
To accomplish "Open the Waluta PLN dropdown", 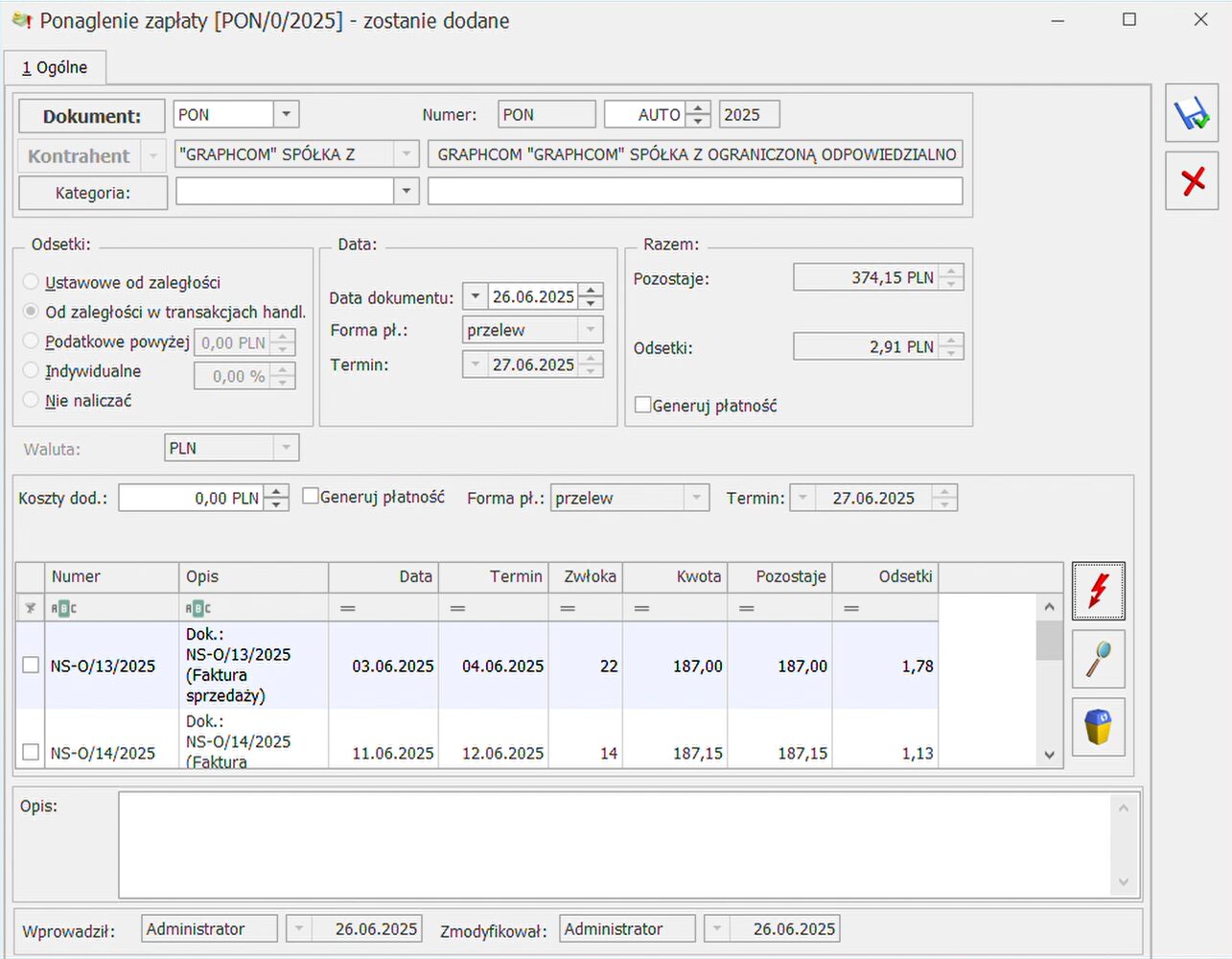I will pyautogui.click(x=286, y=448).
